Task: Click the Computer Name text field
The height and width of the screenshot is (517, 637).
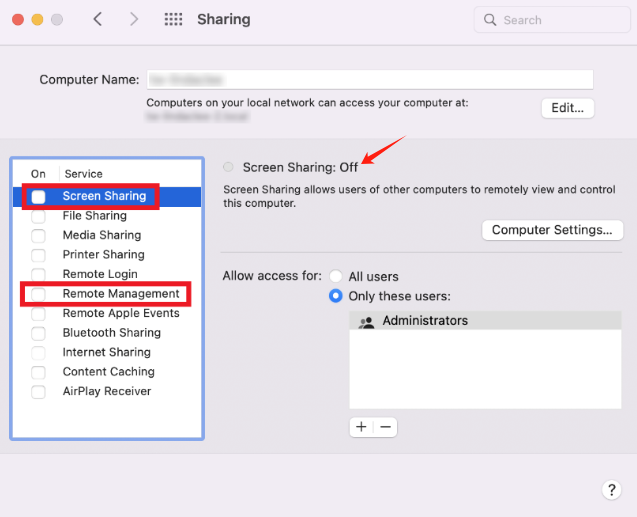Action: [x=370, y=80]
